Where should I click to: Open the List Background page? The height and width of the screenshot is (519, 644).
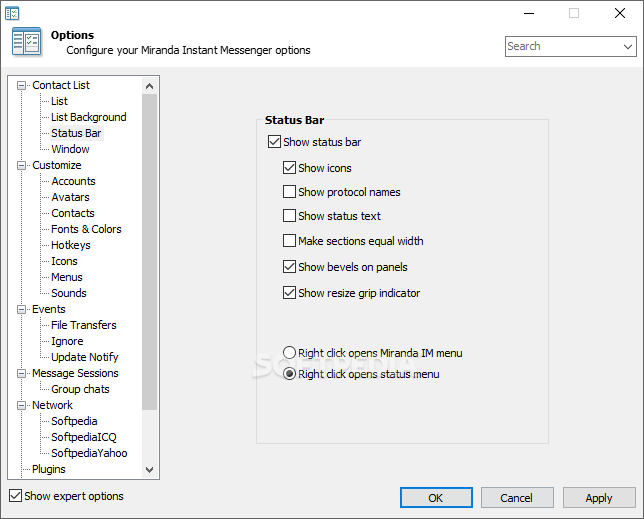[89, 117]
